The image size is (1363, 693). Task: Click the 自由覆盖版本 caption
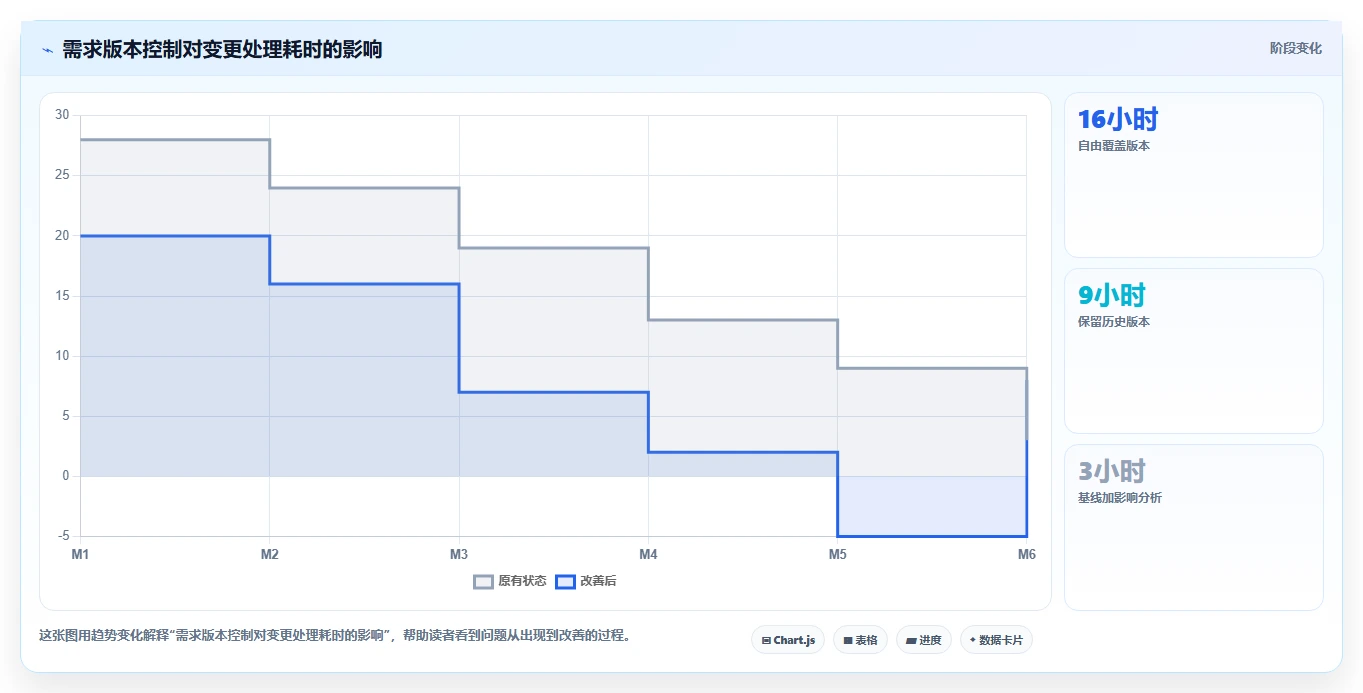(1114, 146)
